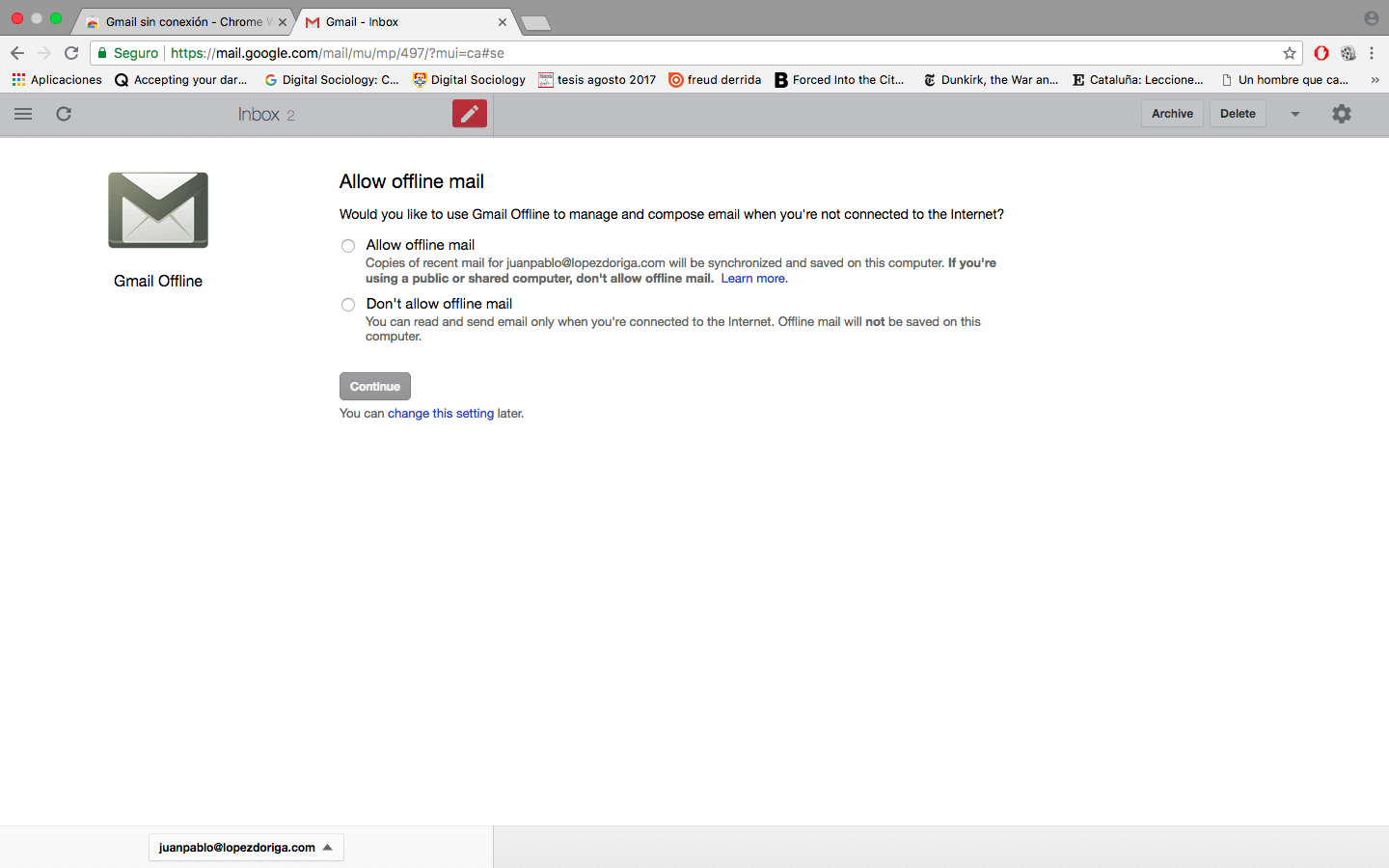This screenshot has width=1389, height=868.
Task: Open the browser profile avatar icon
Action: tap(1371, 17)
